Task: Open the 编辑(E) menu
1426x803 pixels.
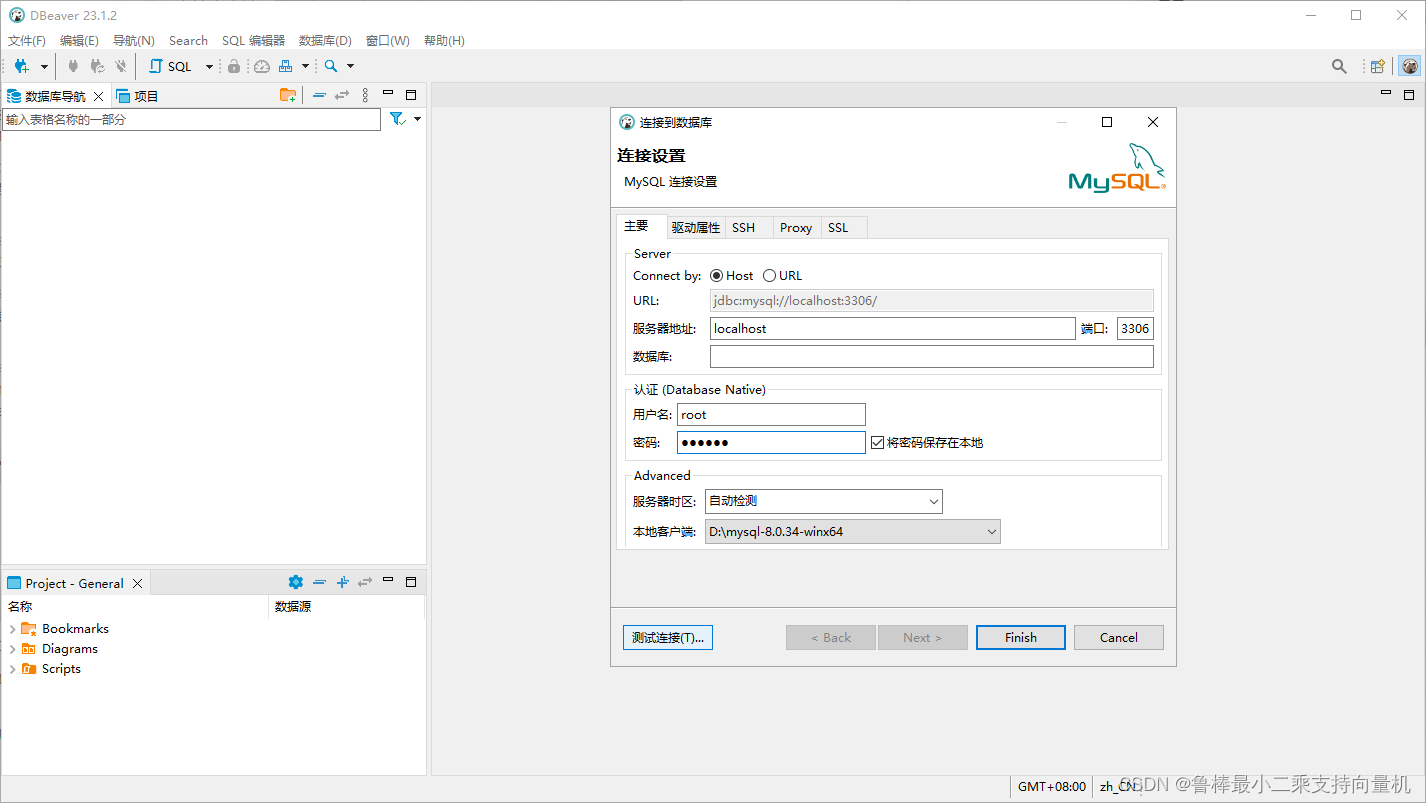Action: tap(79, 41)
